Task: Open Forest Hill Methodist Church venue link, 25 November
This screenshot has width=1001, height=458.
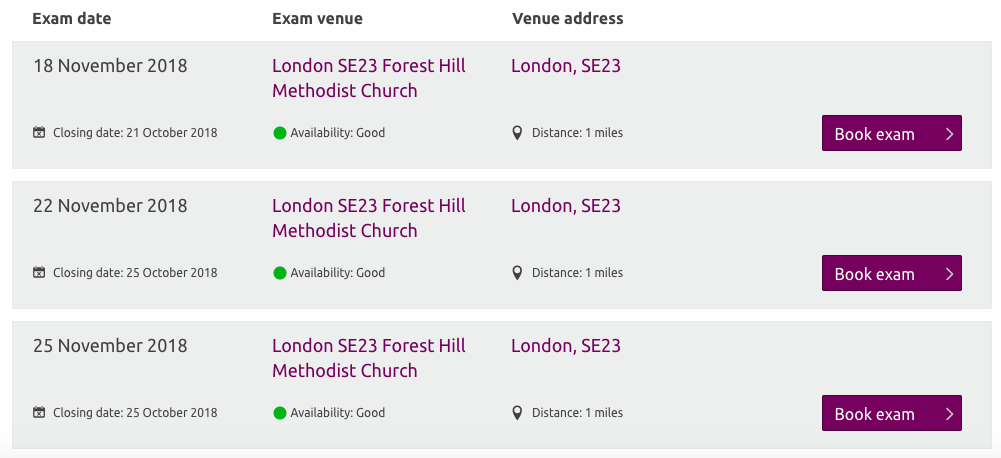Action: point(369,358)
